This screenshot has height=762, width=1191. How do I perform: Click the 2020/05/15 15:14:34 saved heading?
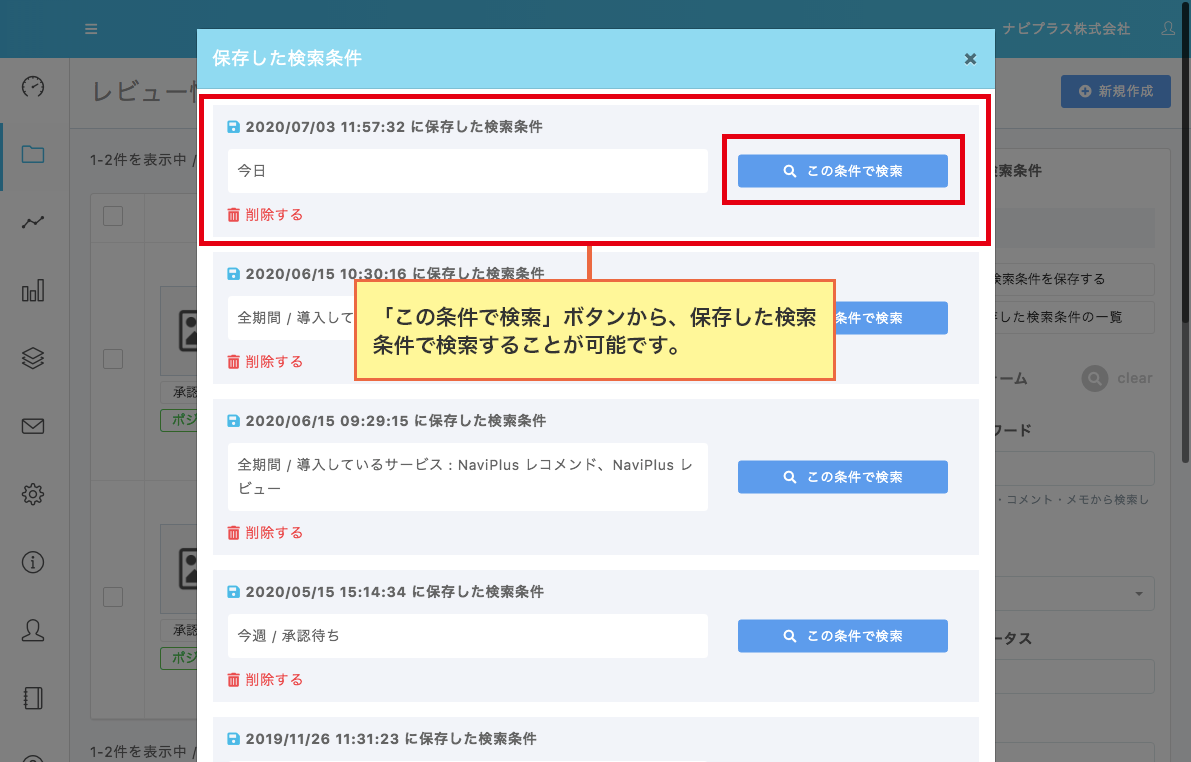coord(394,592)
